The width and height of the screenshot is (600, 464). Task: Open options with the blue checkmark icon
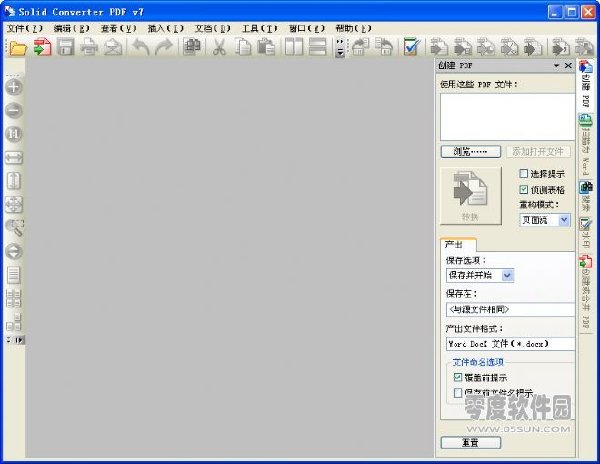point(411,48)
